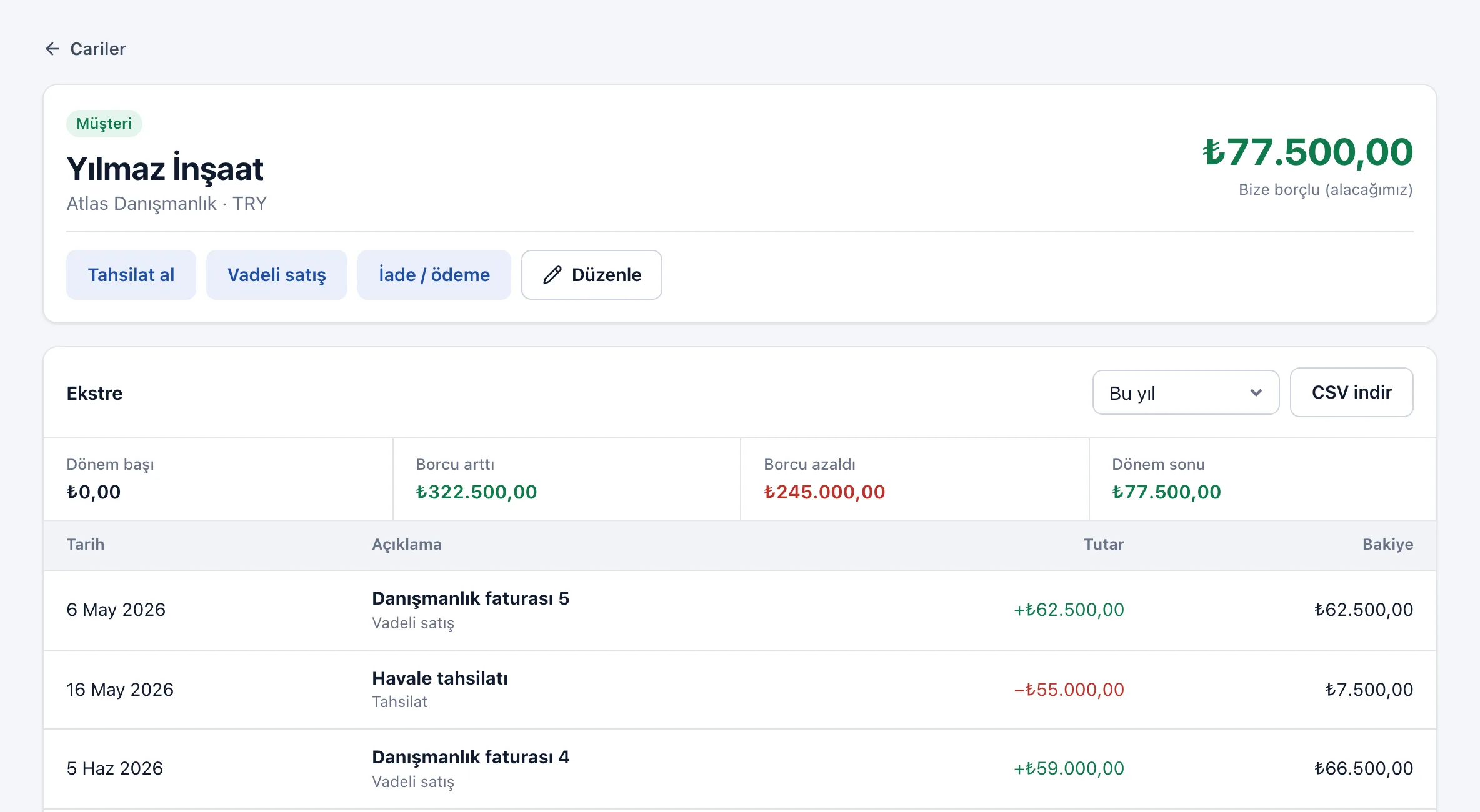1480x812 pixels.
Task: Open the Danışmanlık faturası 4 row
Action: (x=740, y=769)
